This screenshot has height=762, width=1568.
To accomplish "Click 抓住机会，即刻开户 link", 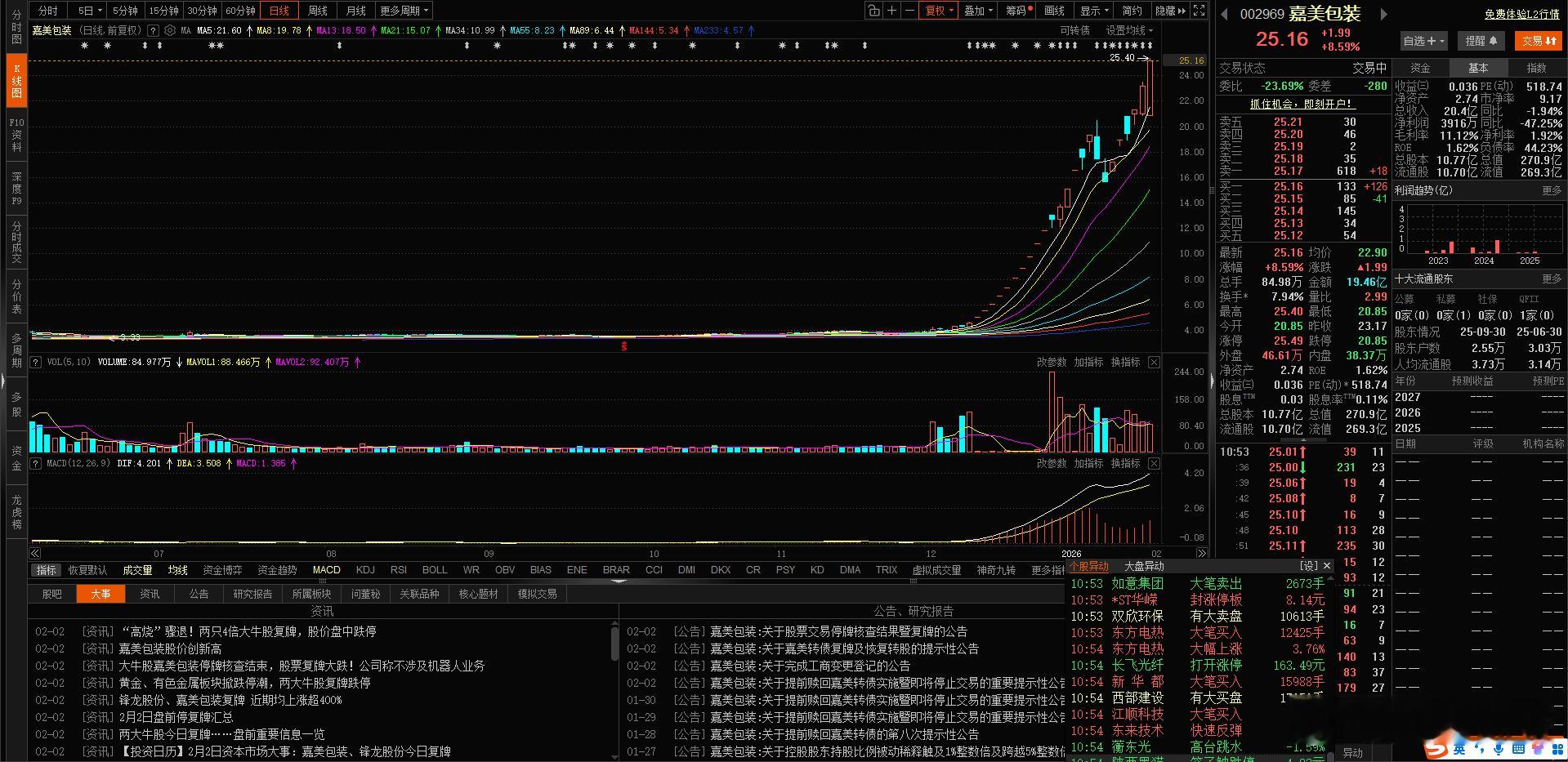I will (1302, 104).
